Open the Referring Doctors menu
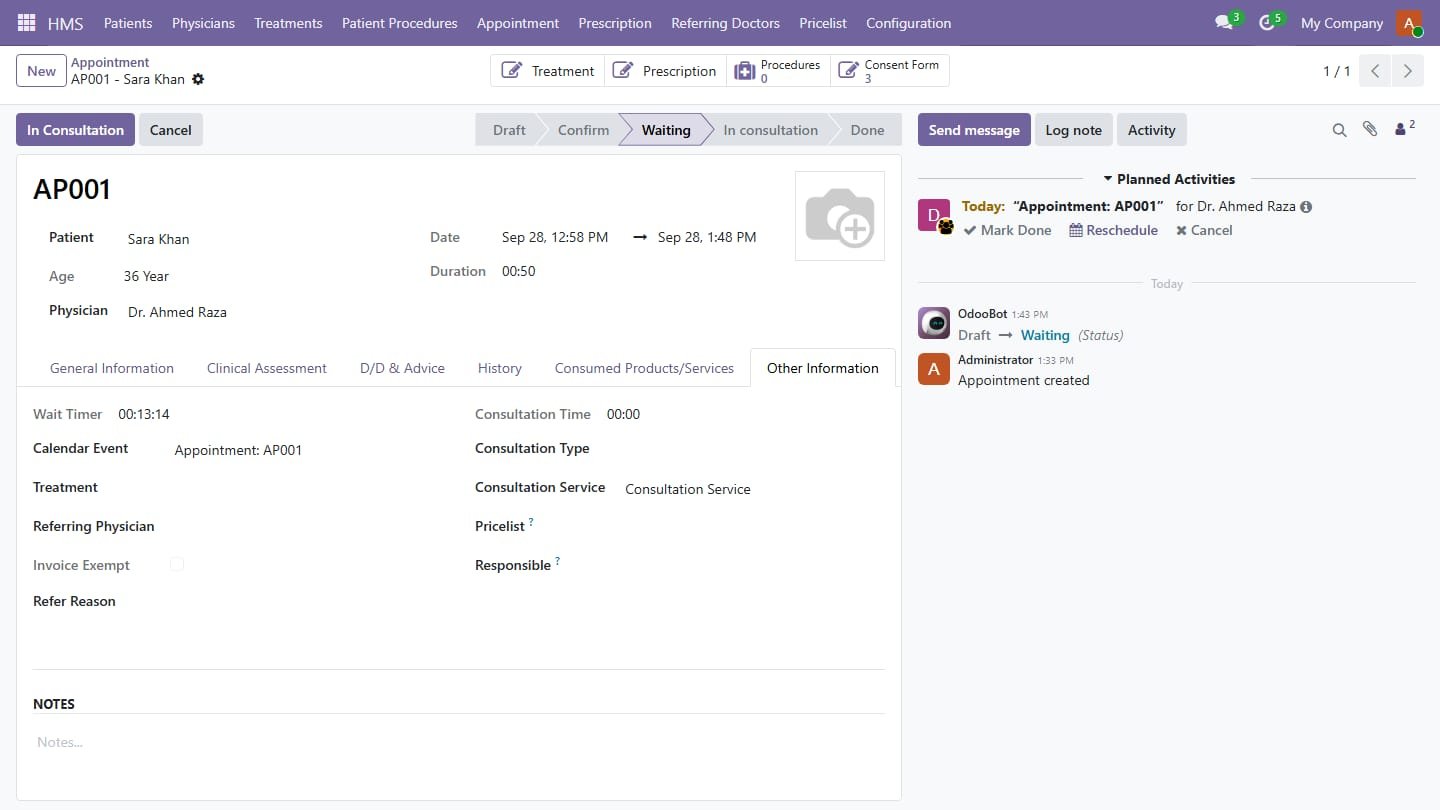The width and height of the screenshot is (1440, 810). 725,23
